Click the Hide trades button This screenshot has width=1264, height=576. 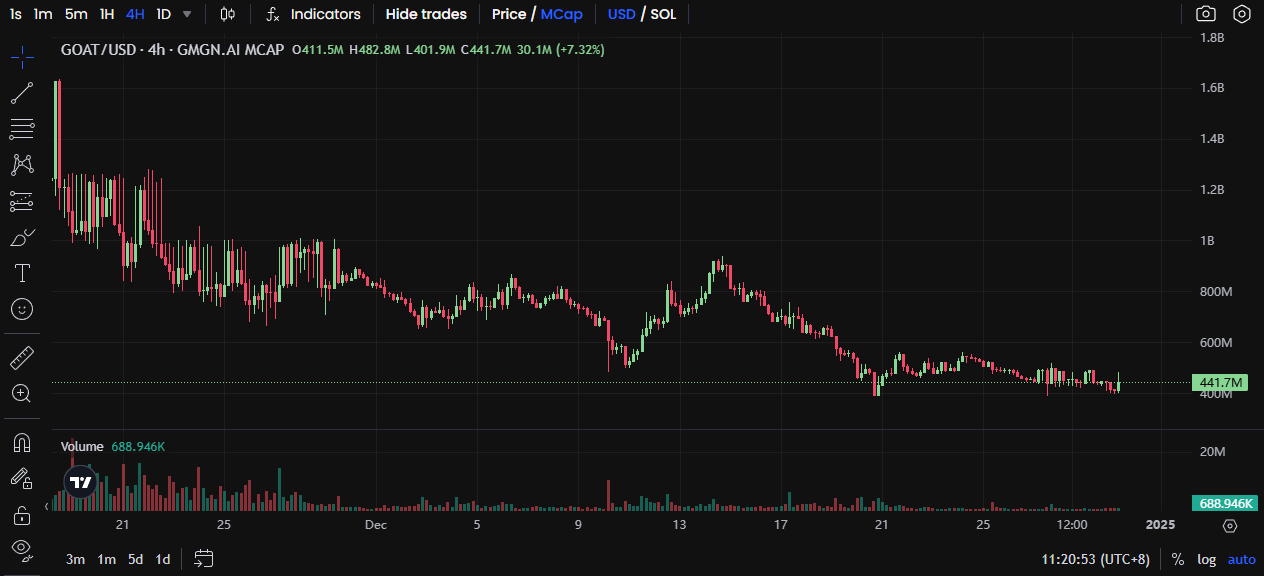coord(426,14)
